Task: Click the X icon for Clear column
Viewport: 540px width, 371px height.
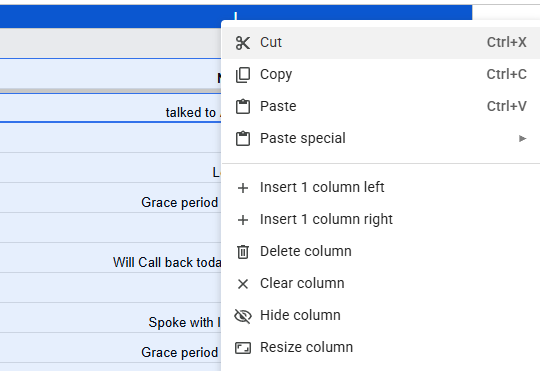Action: click(x=243, y=284)
